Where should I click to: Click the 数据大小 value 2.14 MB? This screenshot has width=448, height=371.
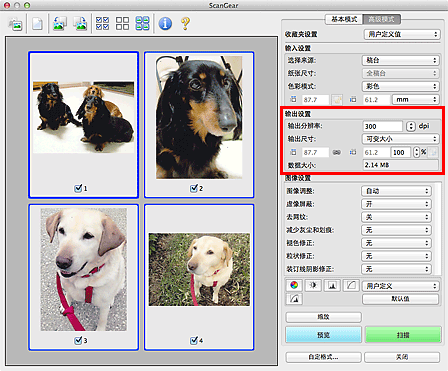coord(401,165)
